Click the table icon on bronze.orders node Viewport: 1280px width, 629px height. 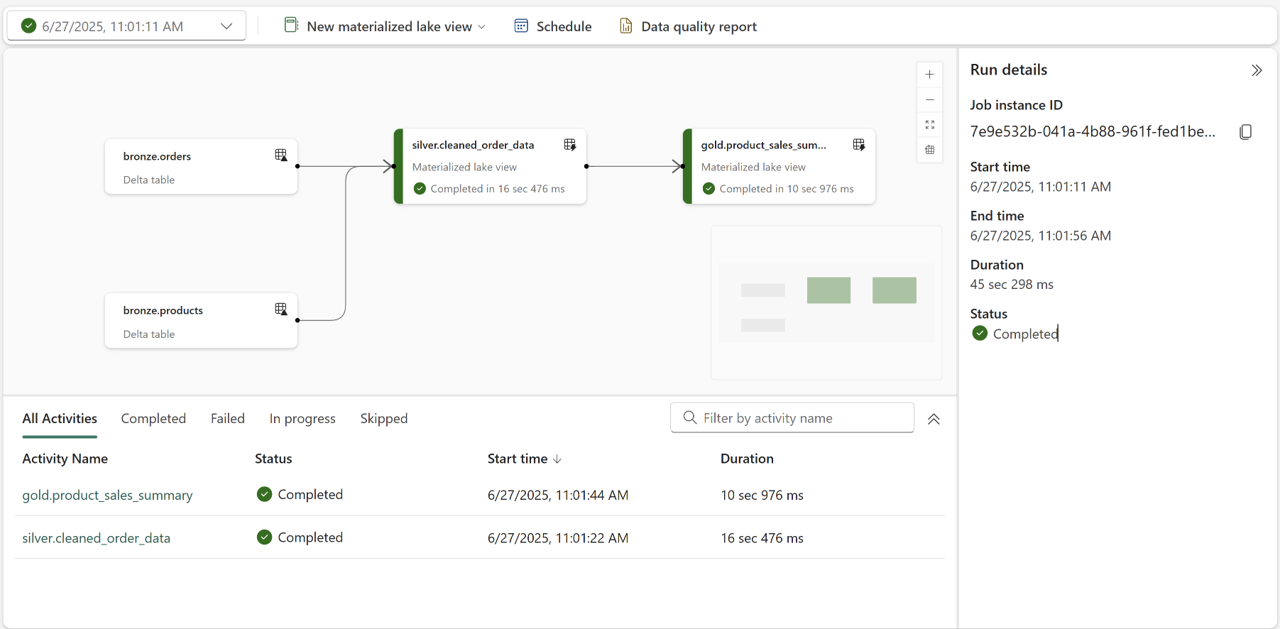281,155
